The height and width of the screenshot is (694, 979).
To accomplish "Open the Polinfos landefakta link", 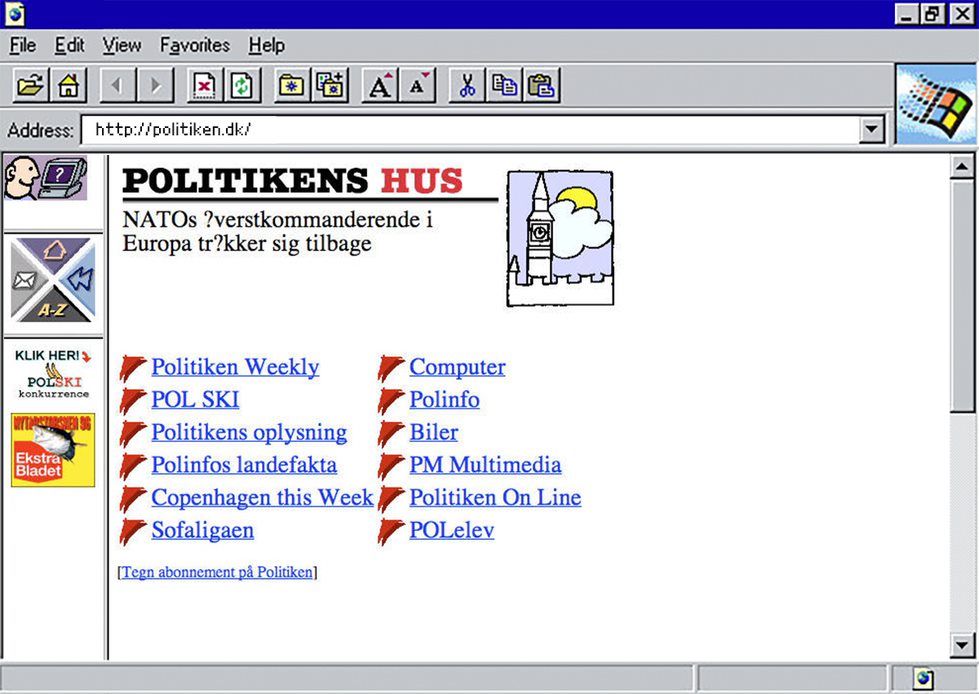I will 244,465.
